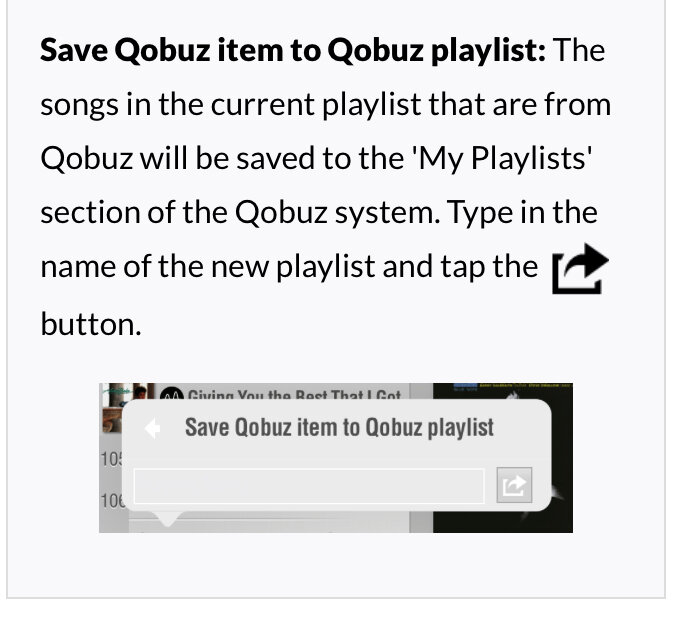Select the second small album thumbnail below it

pos(112,420)
